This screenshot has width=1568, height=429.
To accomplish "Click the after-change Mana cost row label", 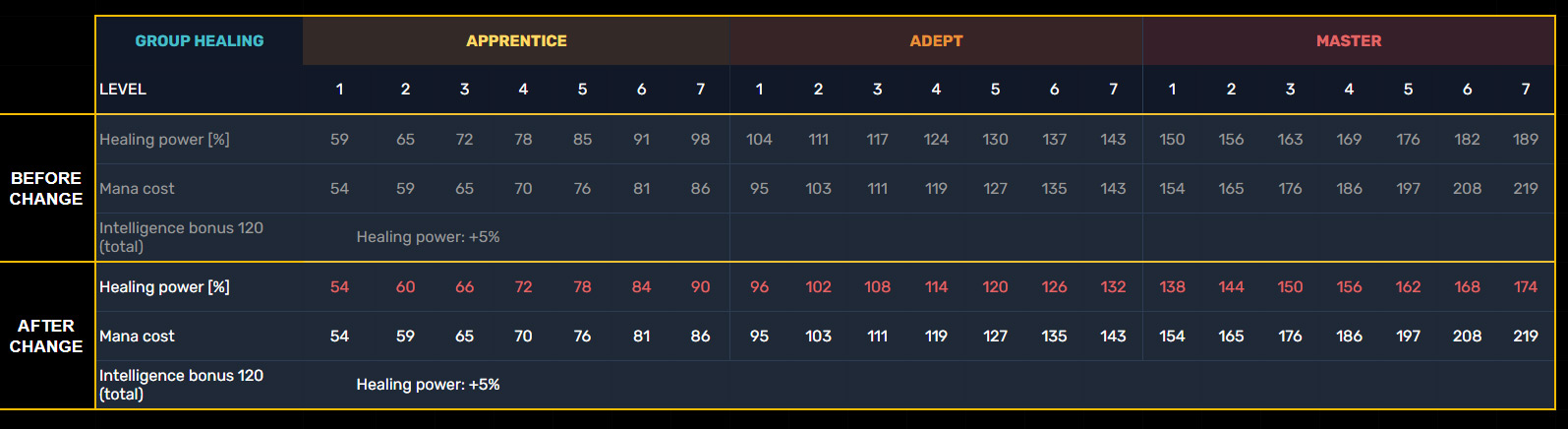I will click(137, 337).
